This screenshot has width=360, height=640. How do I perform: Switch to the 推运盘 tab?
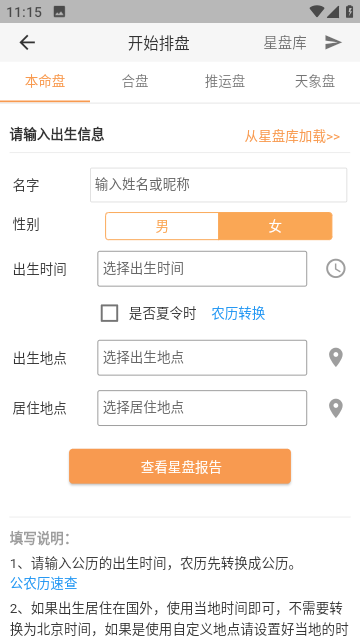225,82
